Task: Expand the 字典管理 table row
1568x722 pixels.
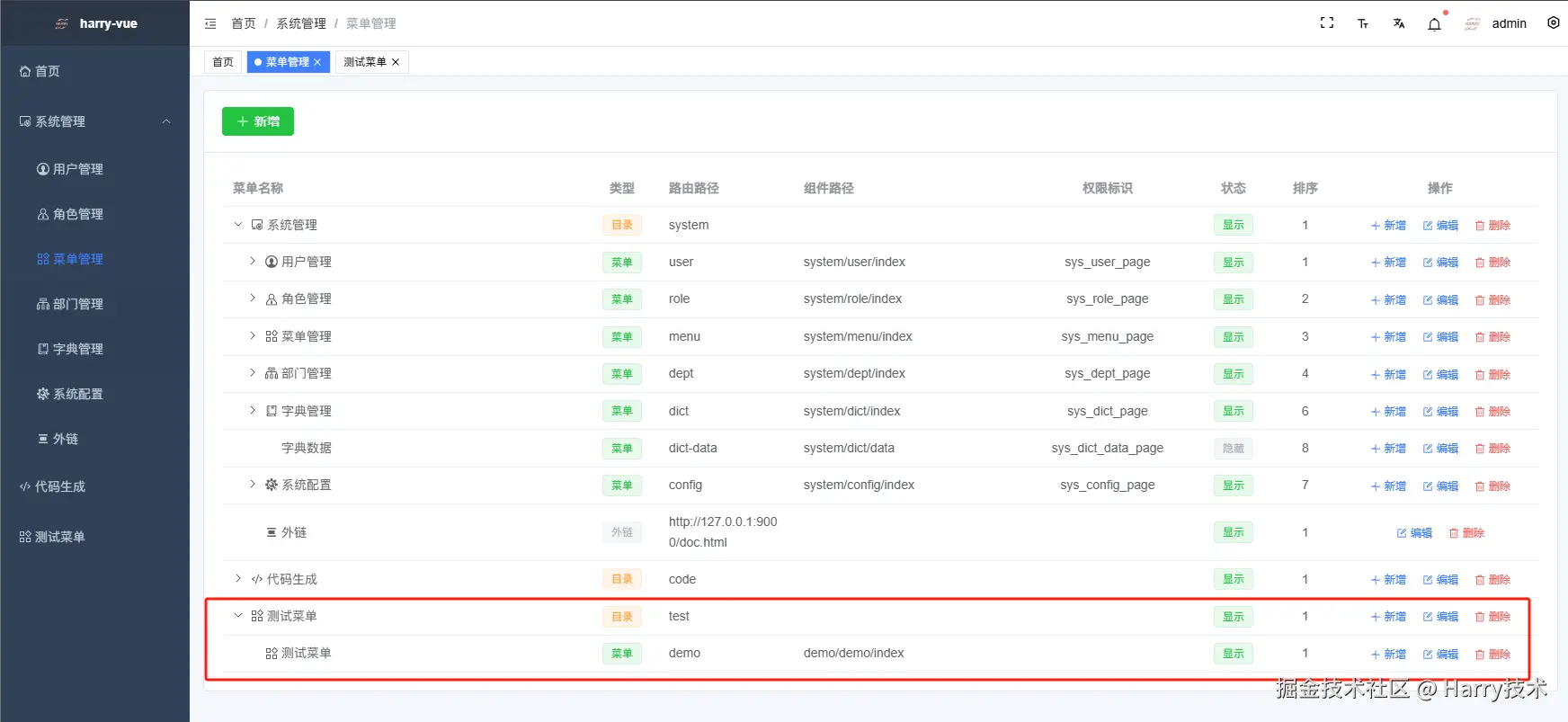Action: tap(253, 411)
